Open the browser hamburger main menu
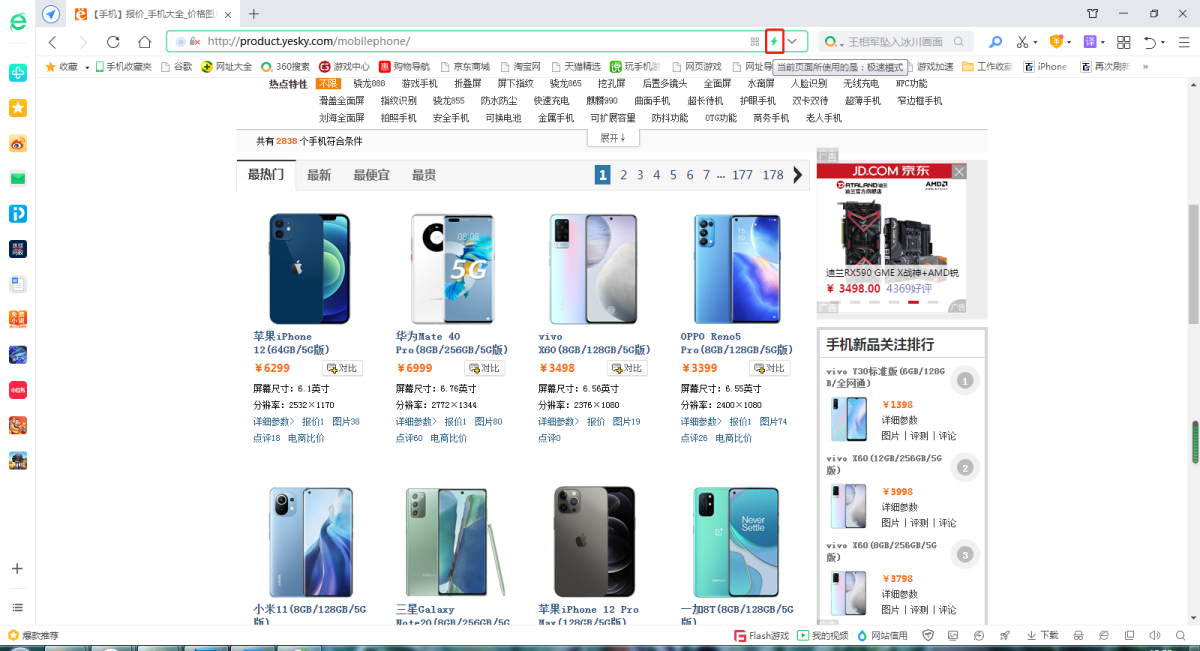The height and width of the screenshot is (651, 1200). click(x=1183, y=42)
